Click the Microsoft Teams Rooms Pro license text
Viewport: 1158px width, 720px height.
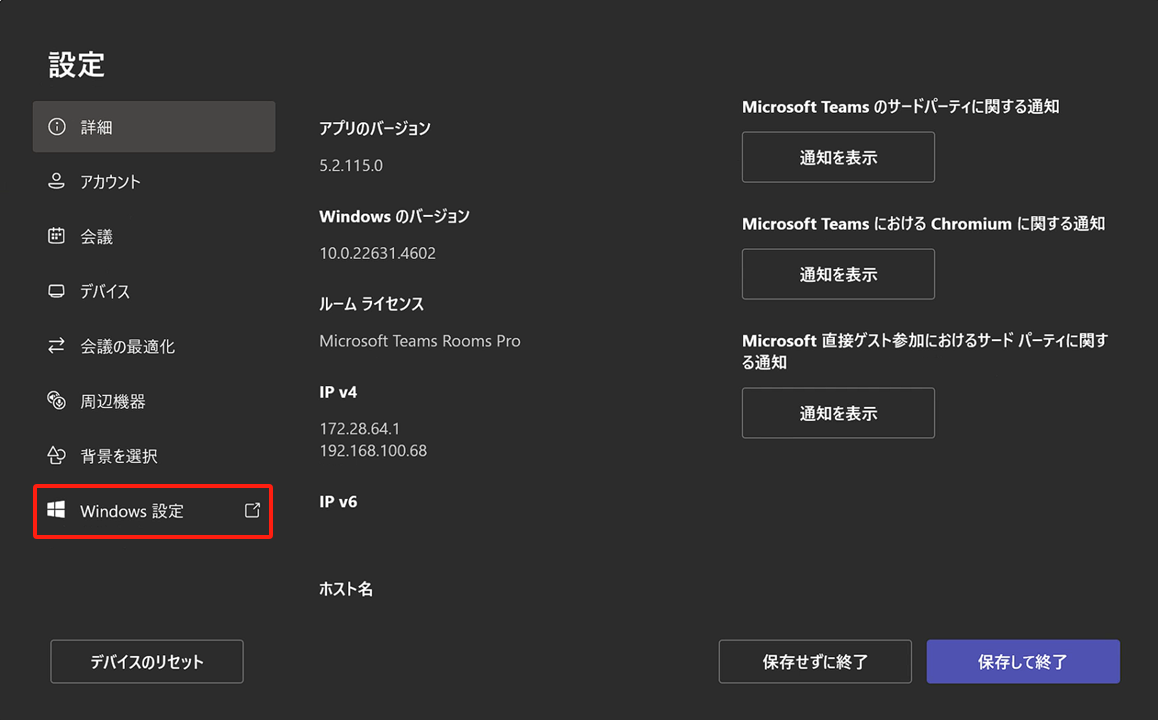[419, 340]
